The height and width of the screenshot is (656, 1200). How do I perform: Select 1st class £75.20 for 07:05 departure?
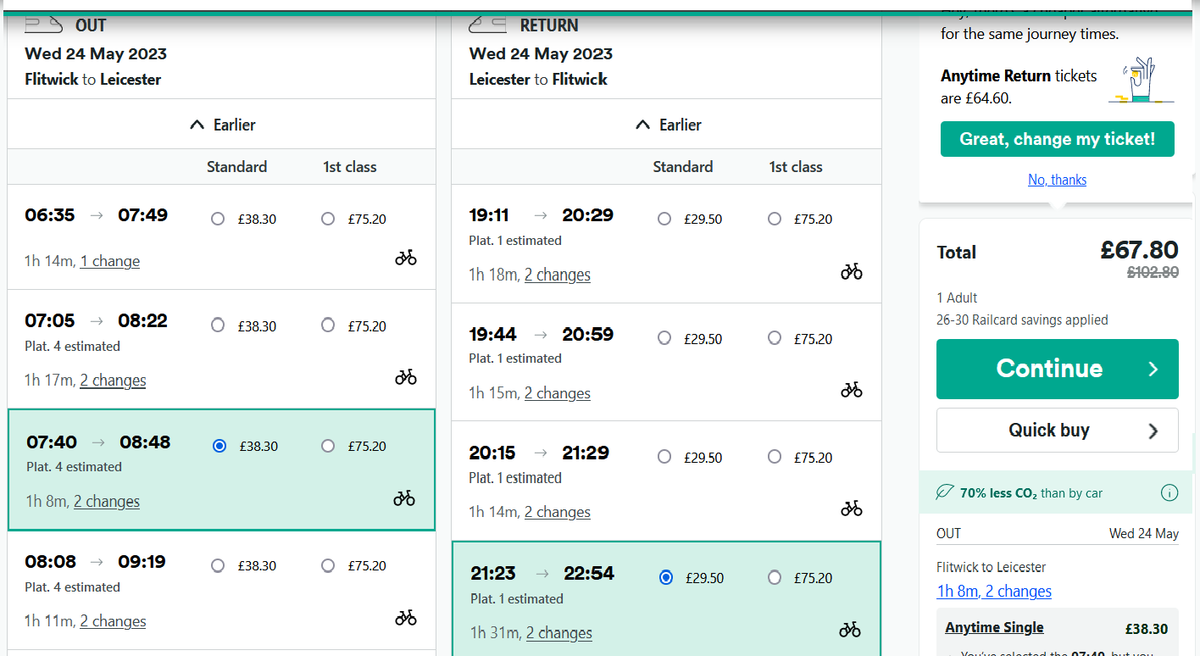328,326
